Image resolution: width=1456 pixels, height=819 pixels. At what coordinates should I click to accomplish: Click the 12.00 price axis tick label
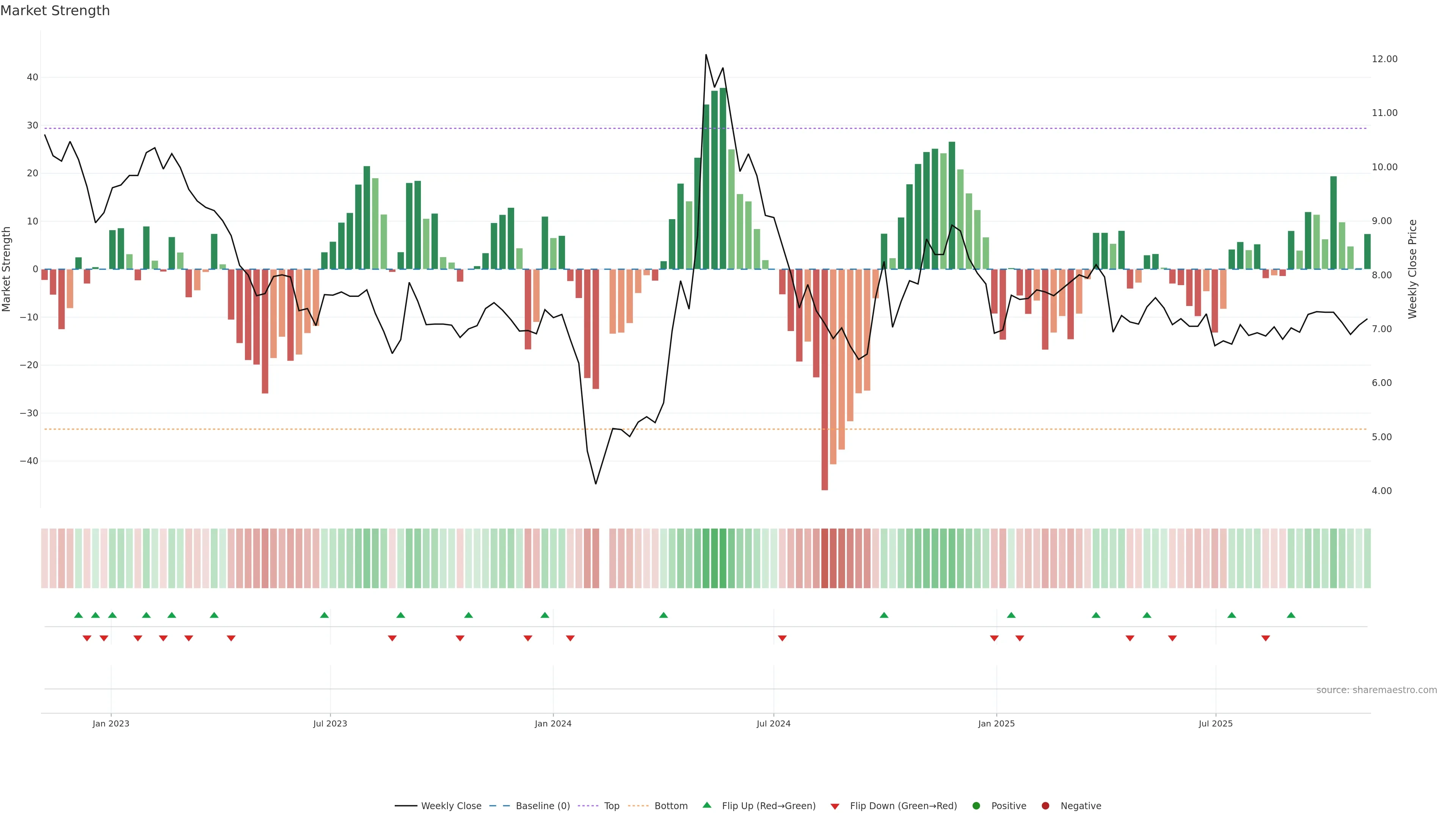(x=1384, y=60)
